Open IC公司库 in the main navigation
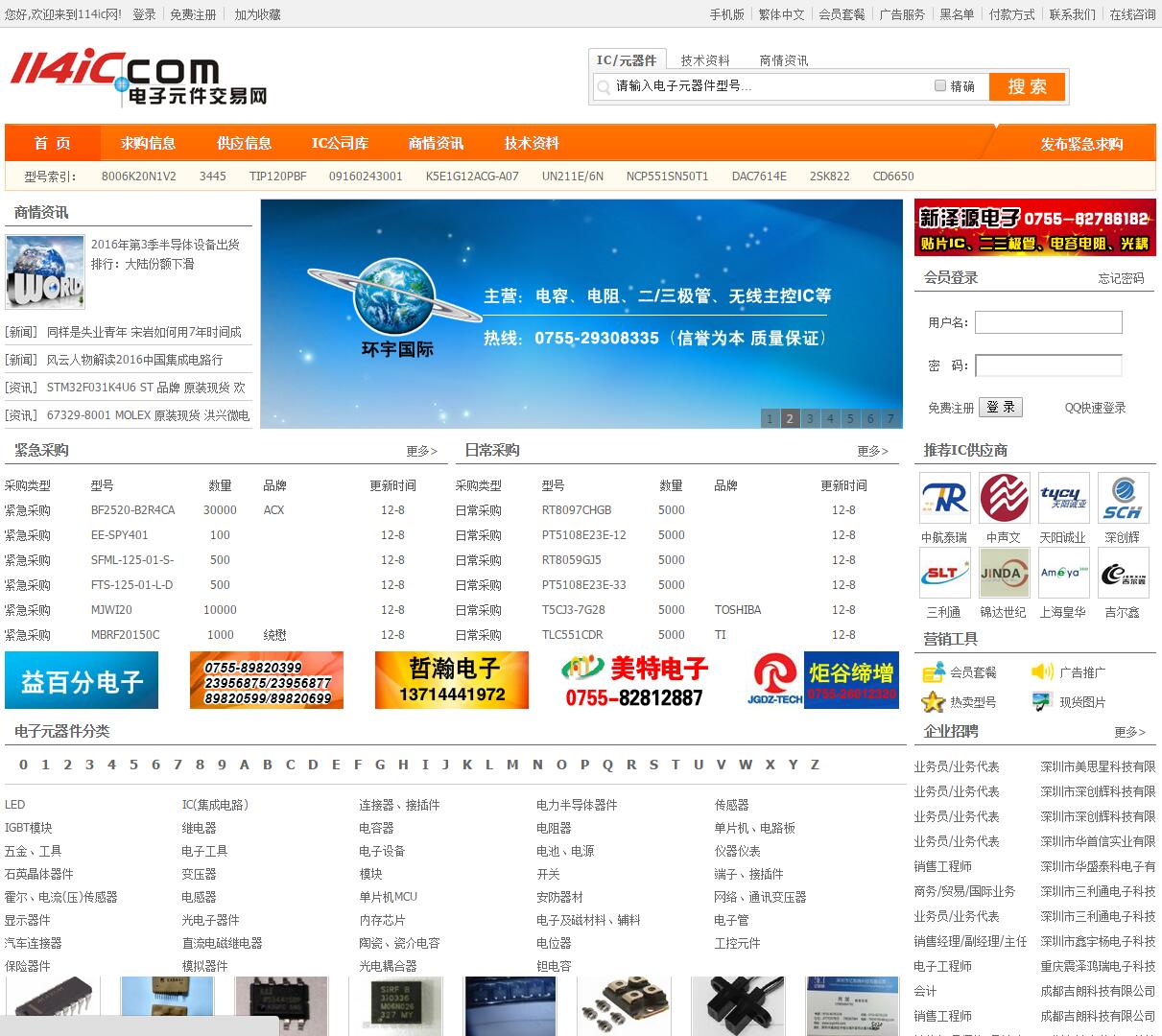 [340, 143]
